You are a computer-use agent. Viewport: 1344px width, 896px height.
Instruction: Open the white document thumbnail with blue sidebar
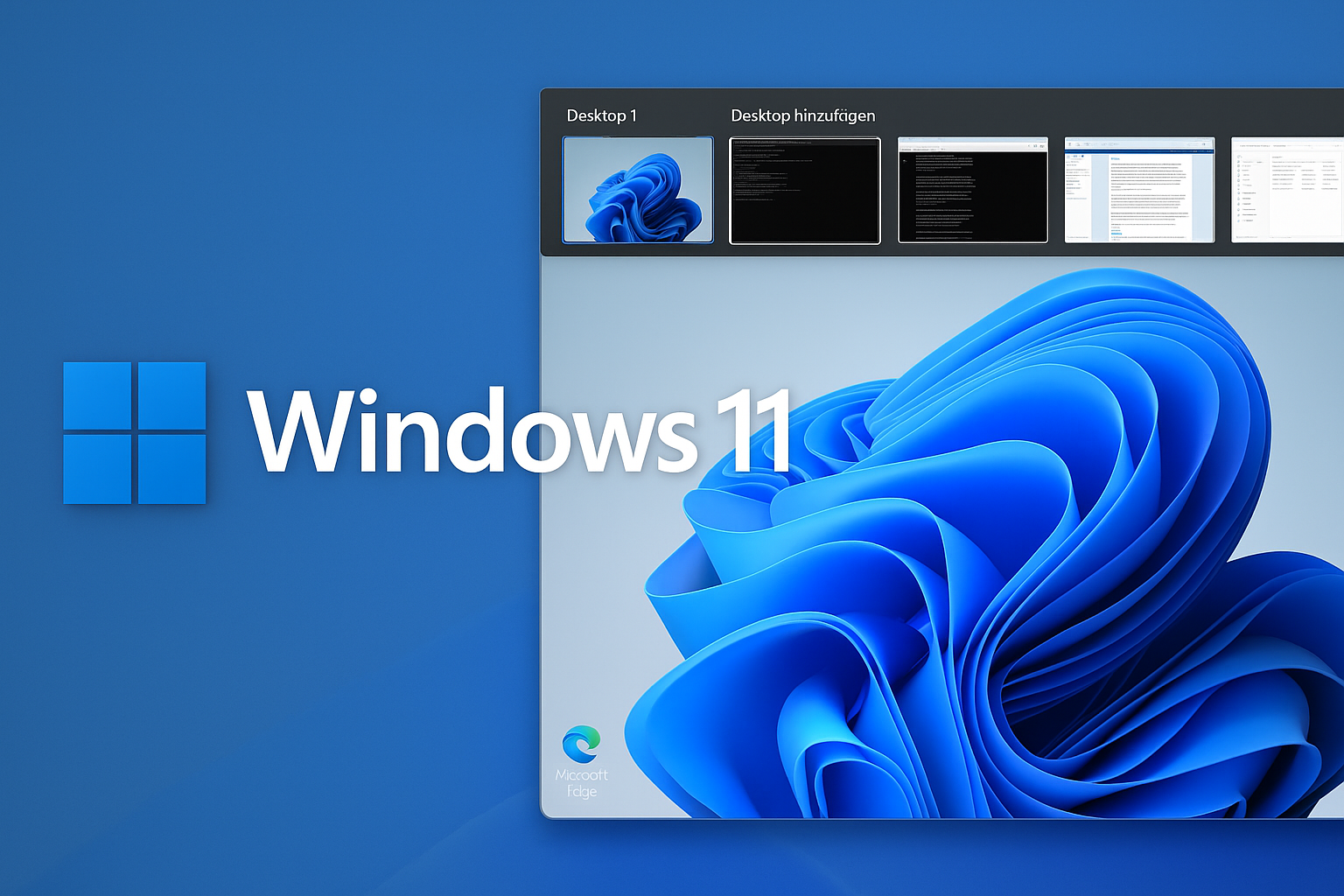(x=1139, y=190)
